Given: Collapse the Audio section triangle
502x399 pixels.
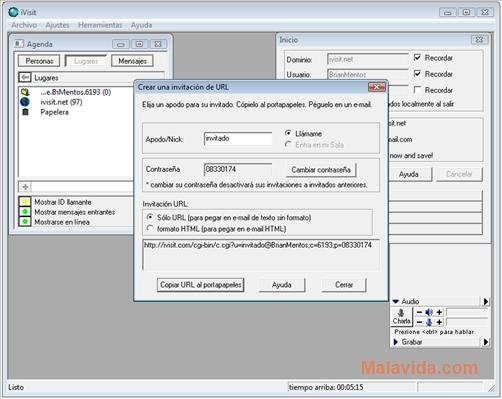Looking at the screenshot, I should click(396, 301).
